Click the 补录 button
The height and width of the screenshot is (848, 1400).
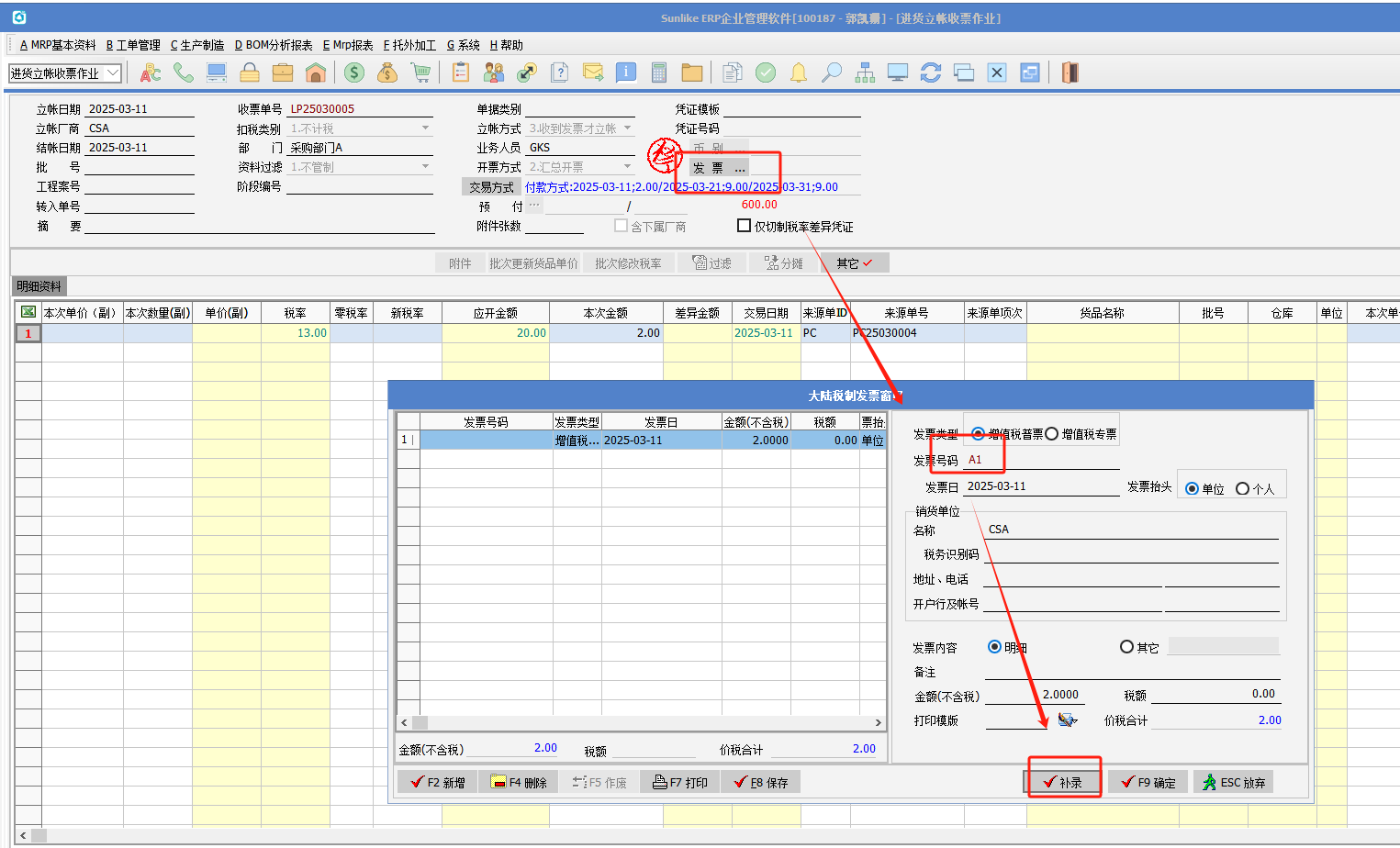1062,783
